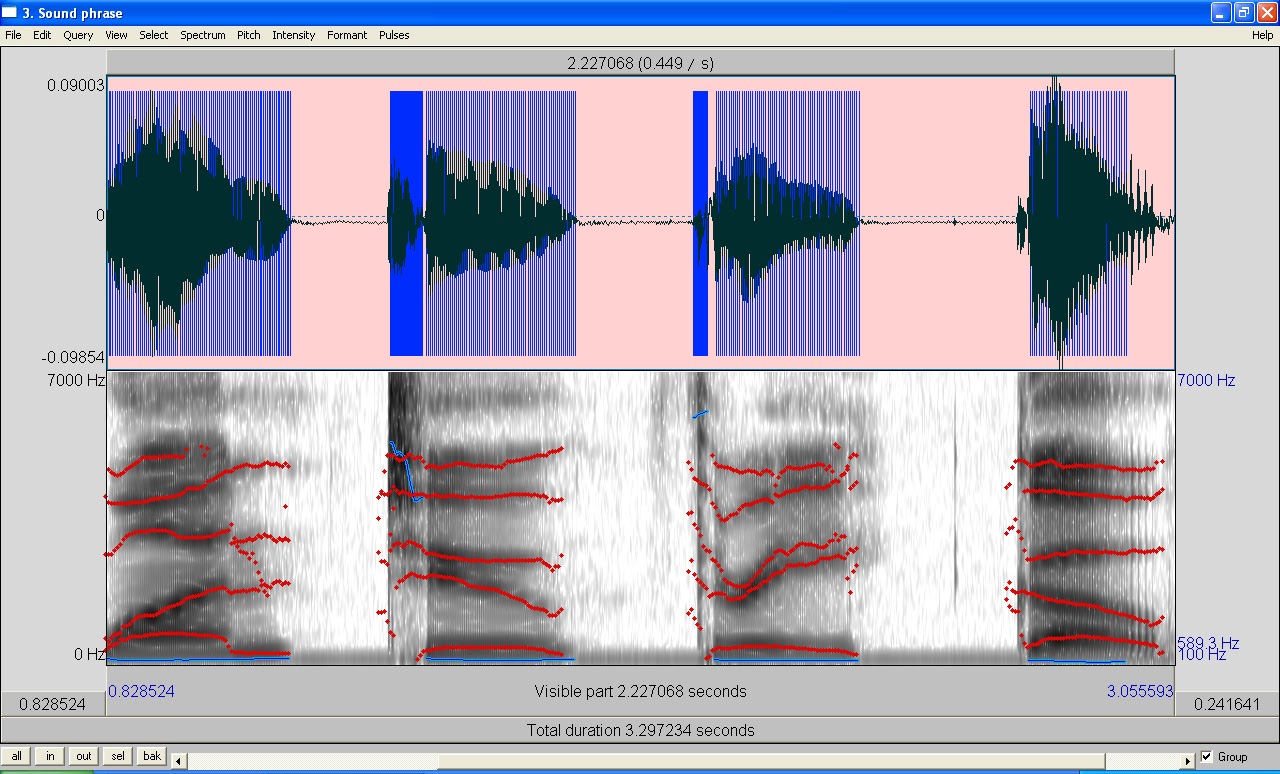Restore previous zoom with 'bak' button
Screen dimensions: 1280x774
point(151,756)
